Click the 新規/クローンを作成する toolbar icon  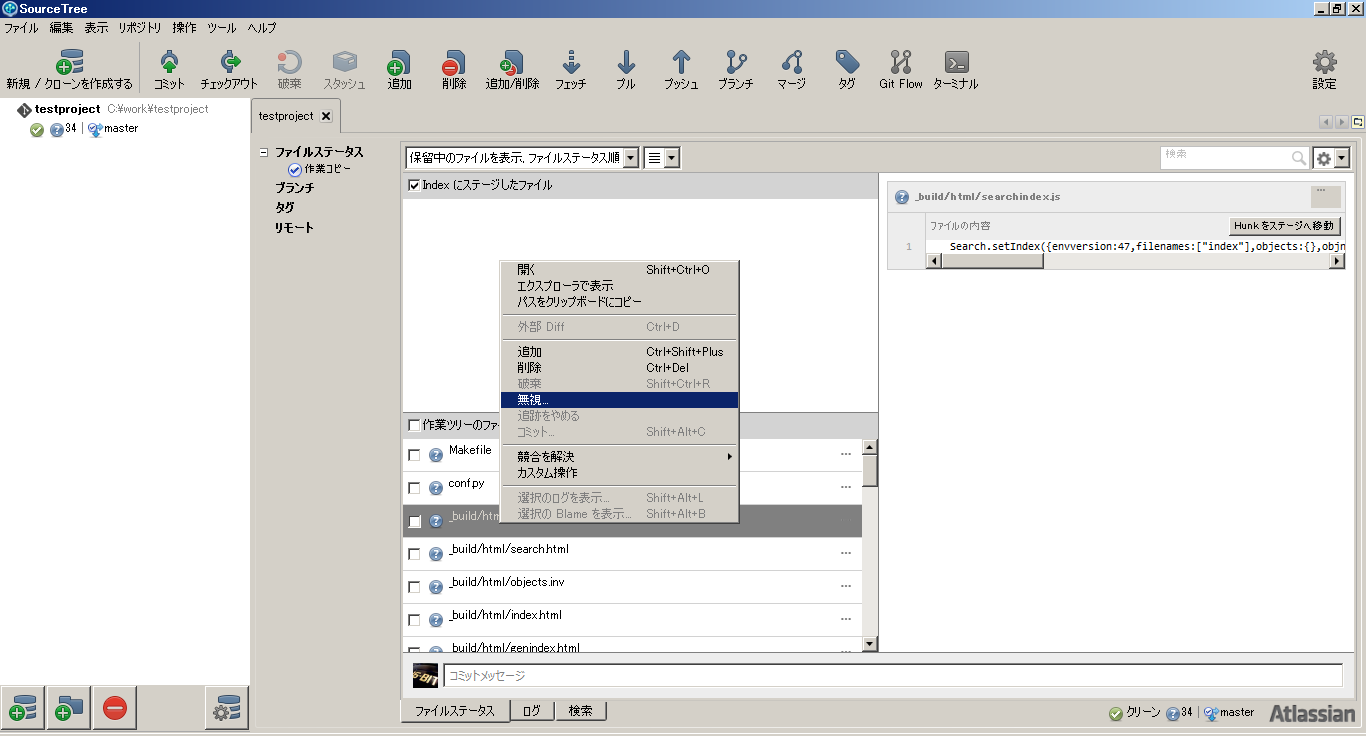(x=69, y=63)
